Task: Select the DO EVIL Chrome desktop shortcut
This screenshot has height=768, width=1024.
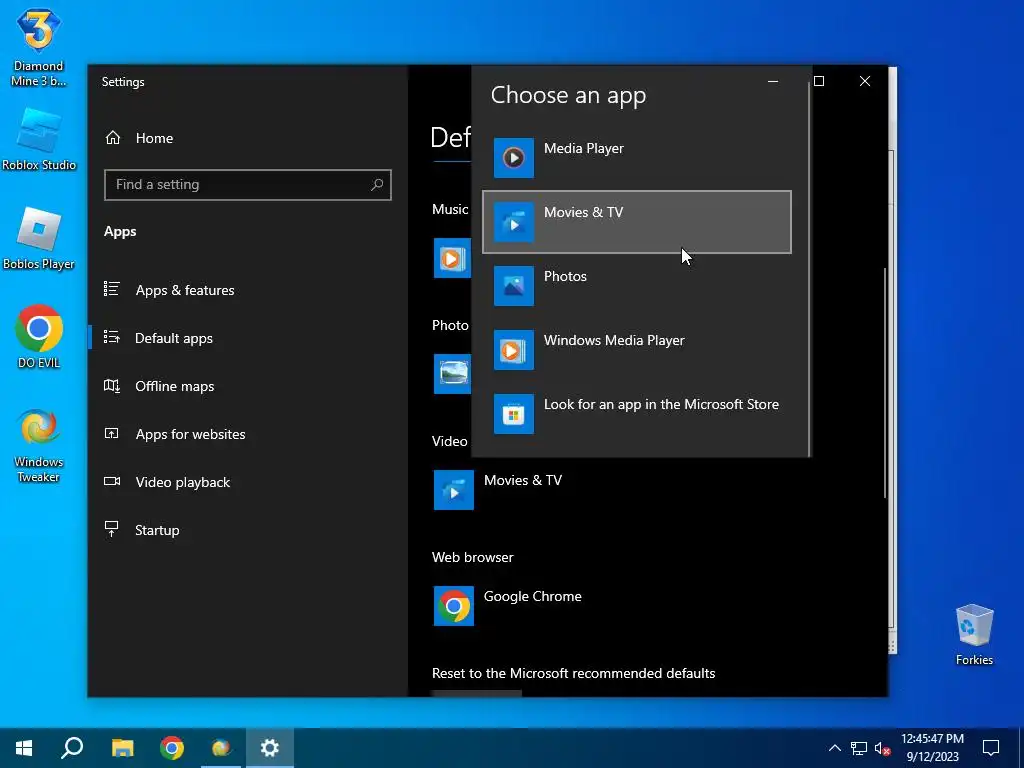Action: 39,338
